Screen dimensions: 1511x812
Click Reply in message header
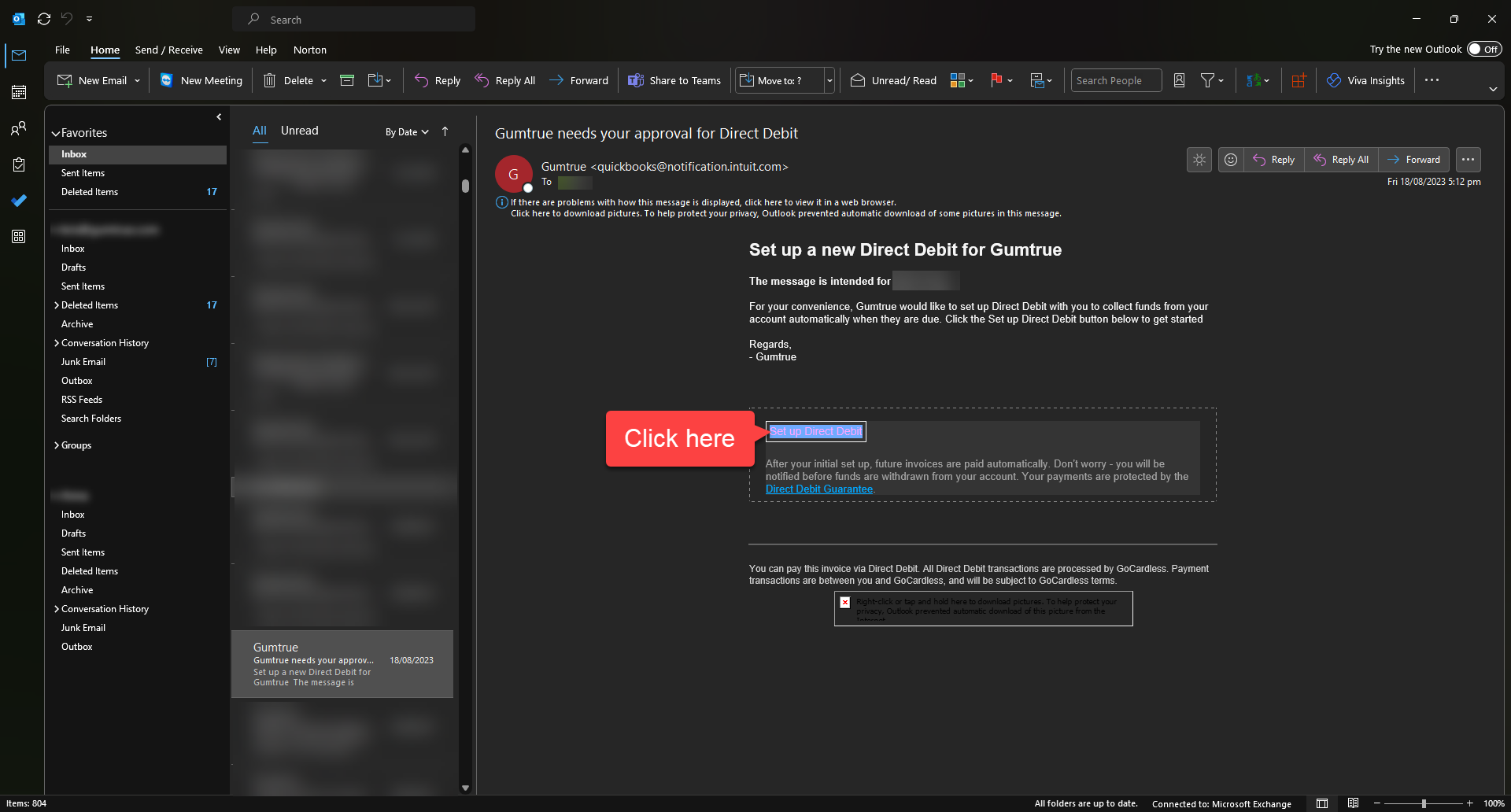point(1274,160)
